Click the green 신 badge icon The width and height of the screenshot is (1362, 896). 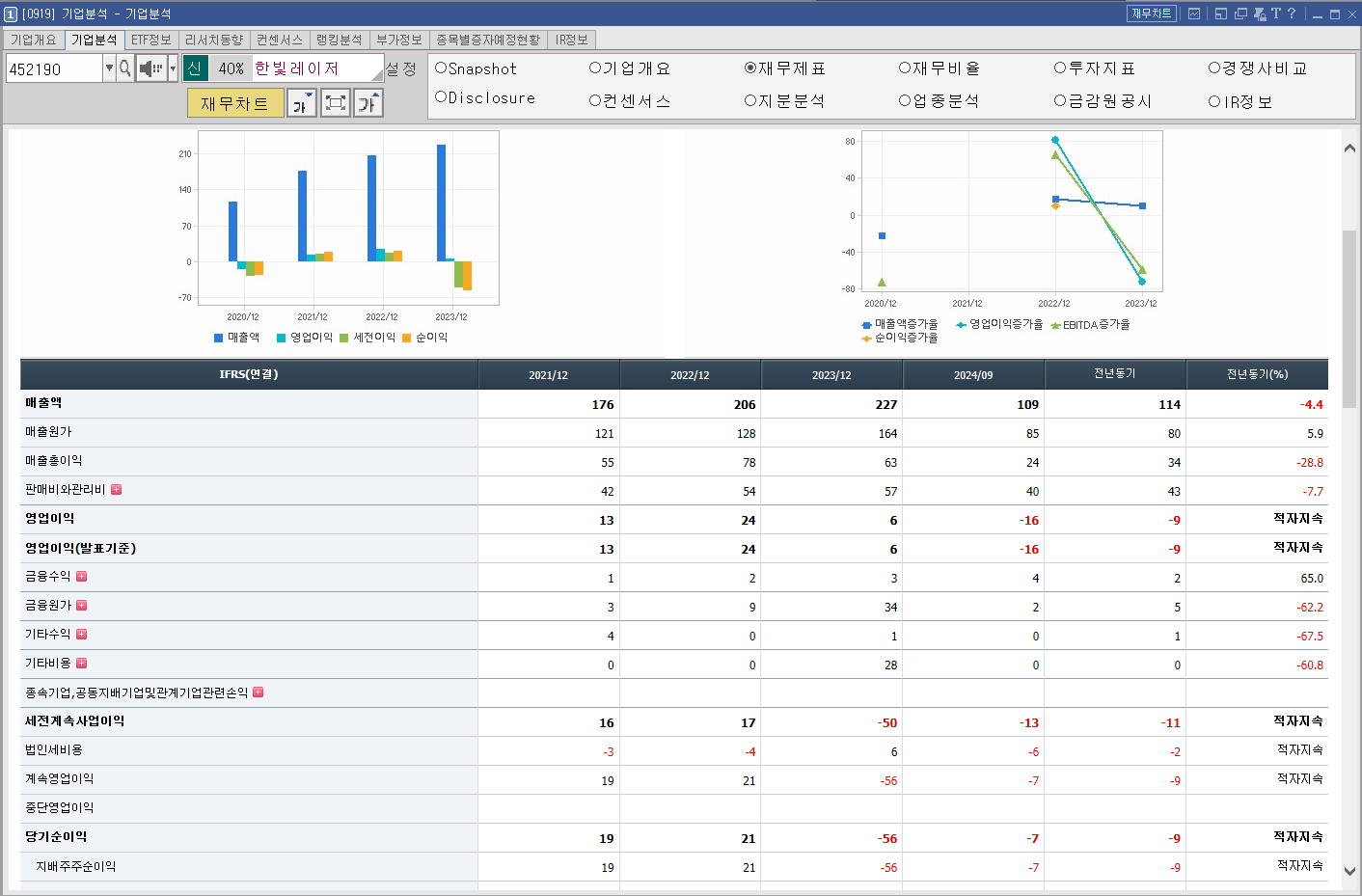pos(195,68)
